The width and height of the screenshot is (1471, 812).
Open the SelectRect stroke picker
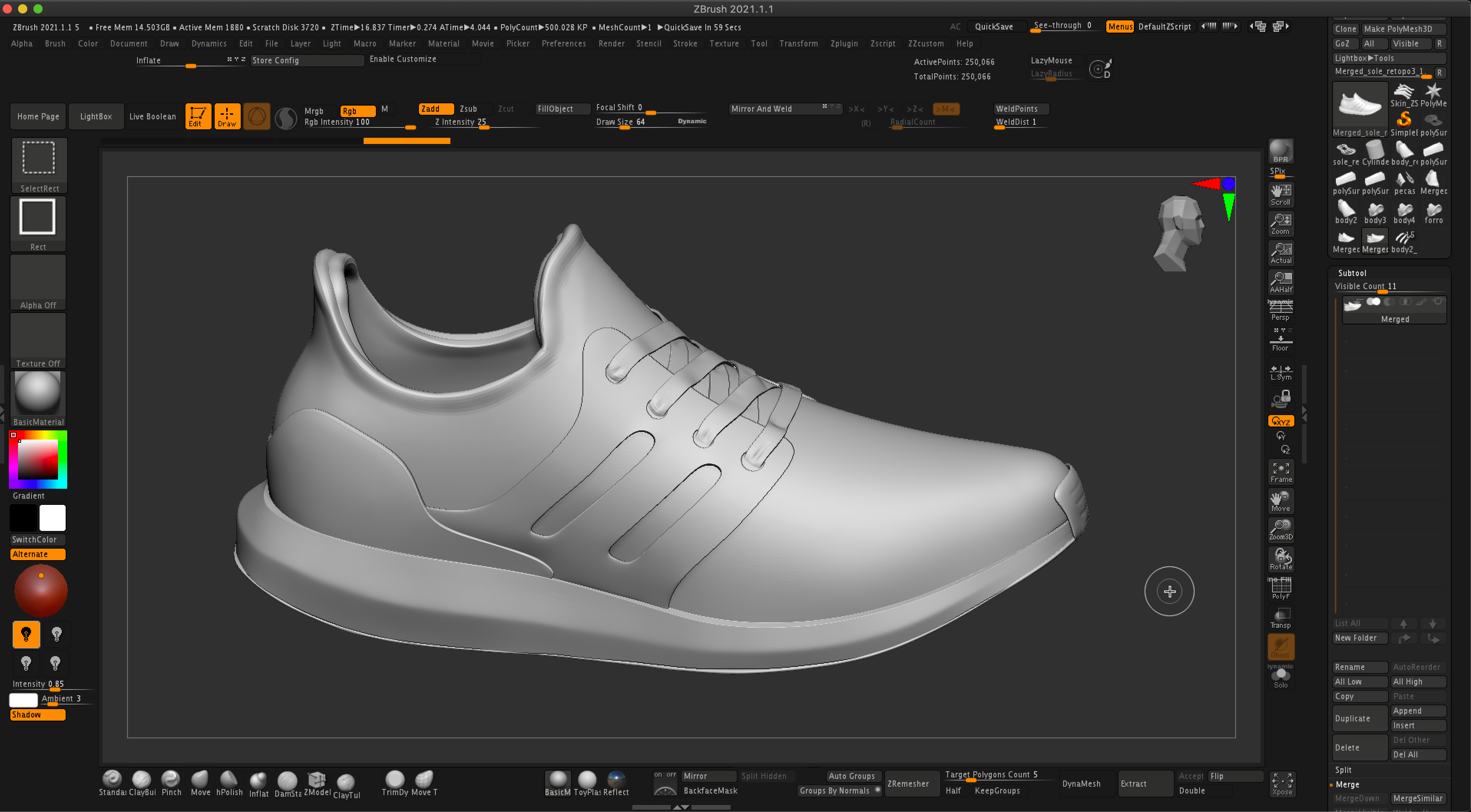(x=38, y=165)
